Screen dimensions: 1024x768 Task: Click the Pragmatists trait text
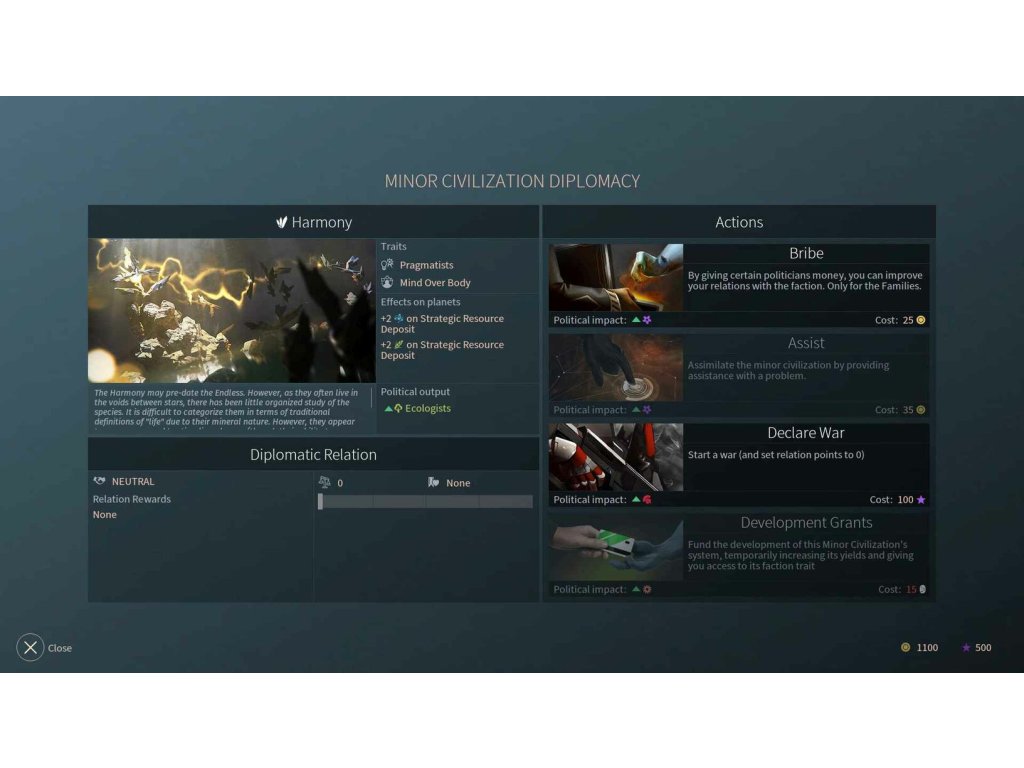click(426, 264)
